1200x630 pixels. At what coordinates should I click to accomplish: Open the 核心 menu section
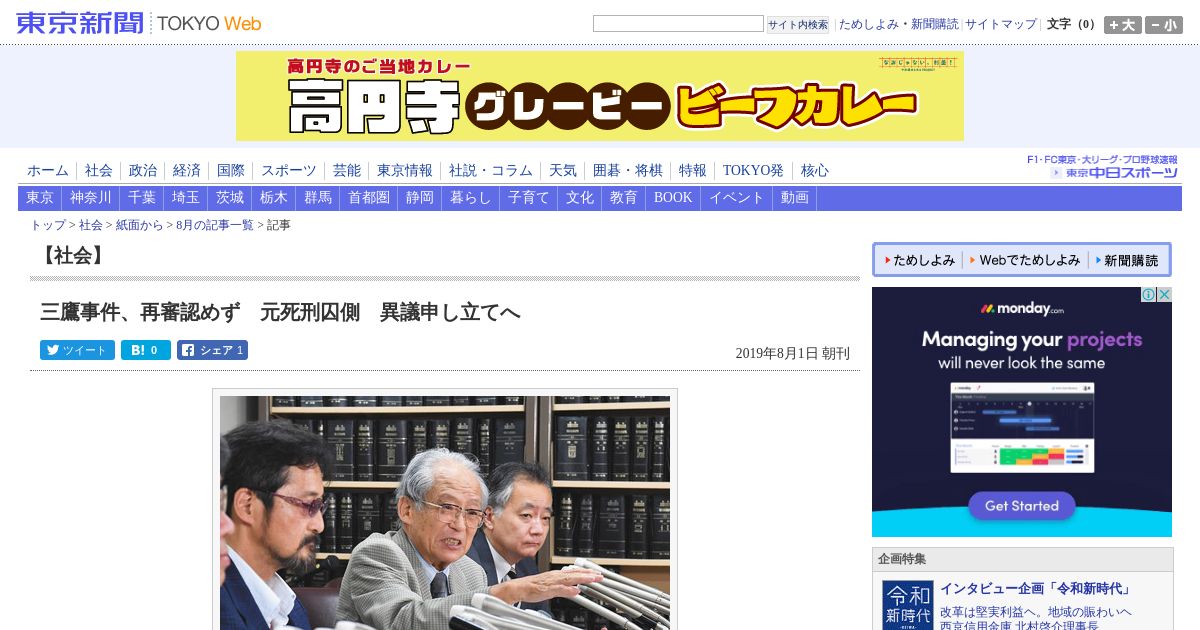pyautogui.click(x=815, y=171)
